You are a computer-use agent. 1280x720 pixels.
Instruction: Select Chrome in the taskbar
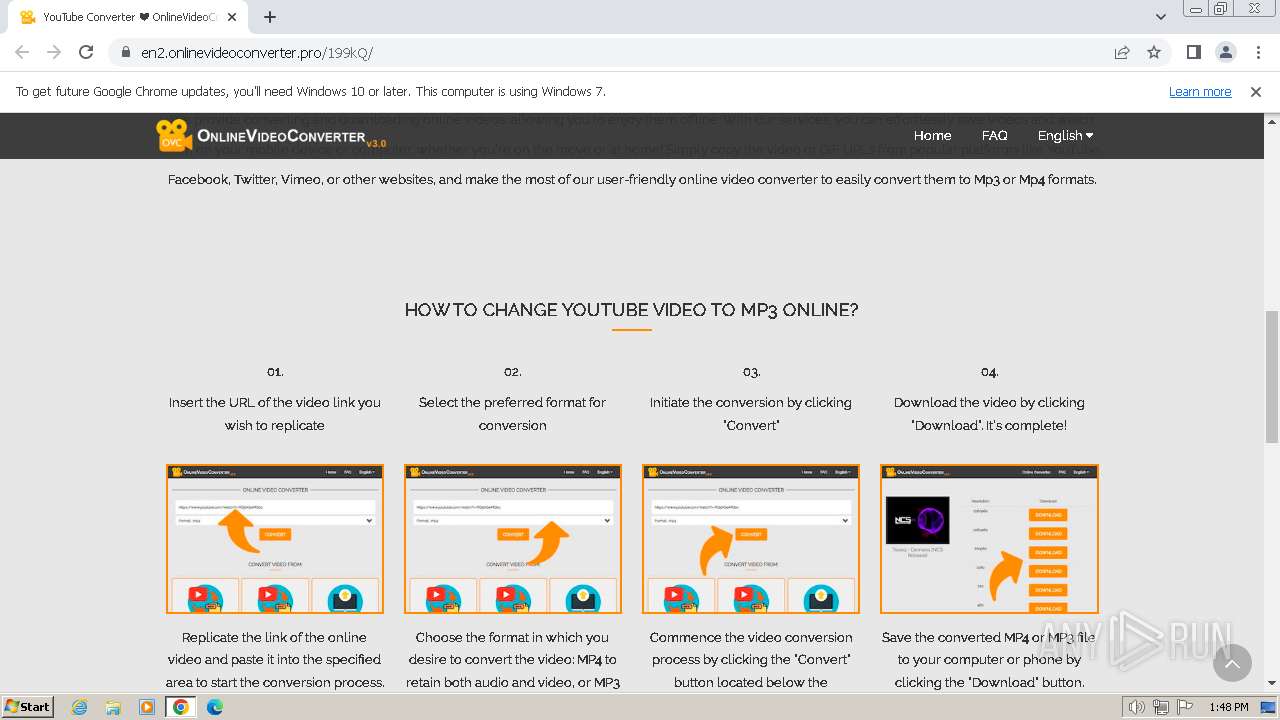point(181,707)
